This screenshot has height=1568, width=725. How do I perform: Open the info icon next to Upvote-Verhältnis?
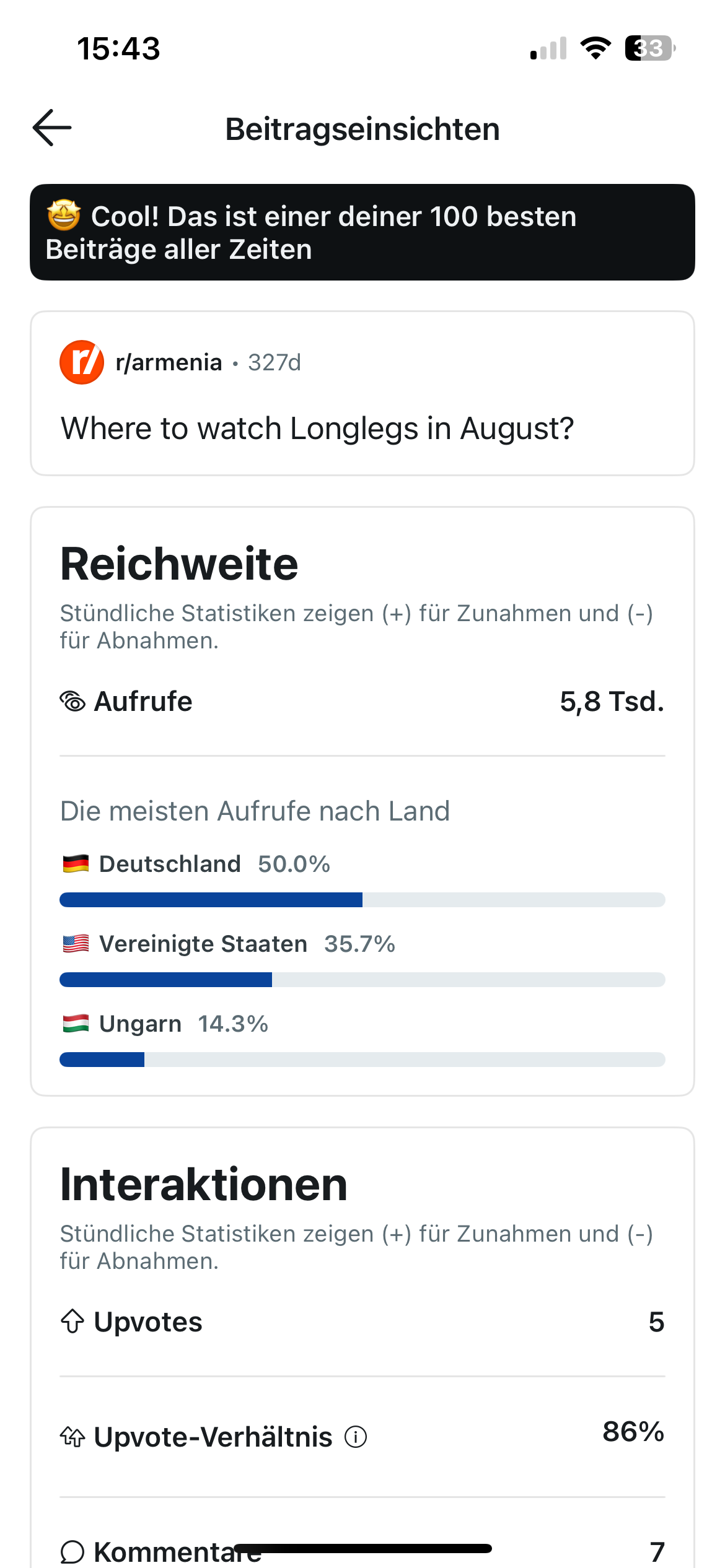(356, 1437)
